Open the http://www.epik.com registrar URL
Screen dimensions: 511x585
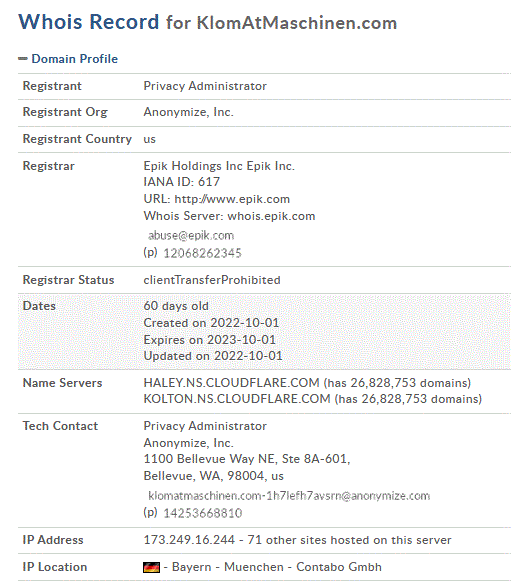click(232, 199)
